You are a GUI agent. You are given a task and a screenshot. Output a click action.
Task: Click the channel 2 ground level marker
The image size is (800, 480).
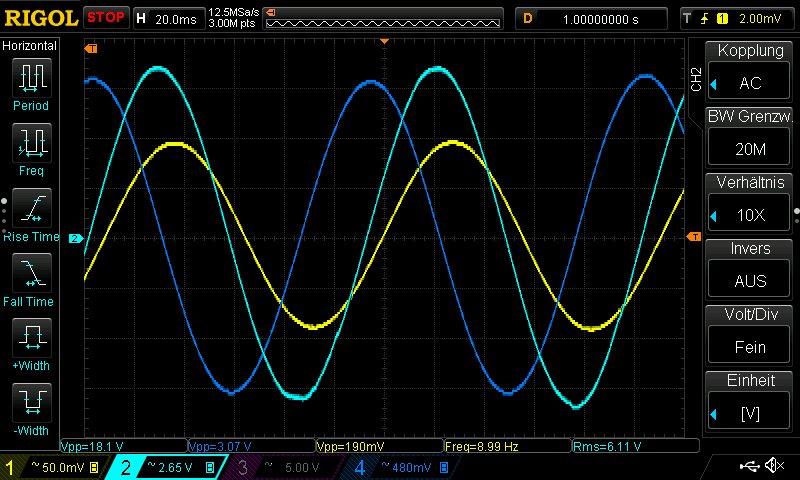pyautogui.click(x=76, y=238)
